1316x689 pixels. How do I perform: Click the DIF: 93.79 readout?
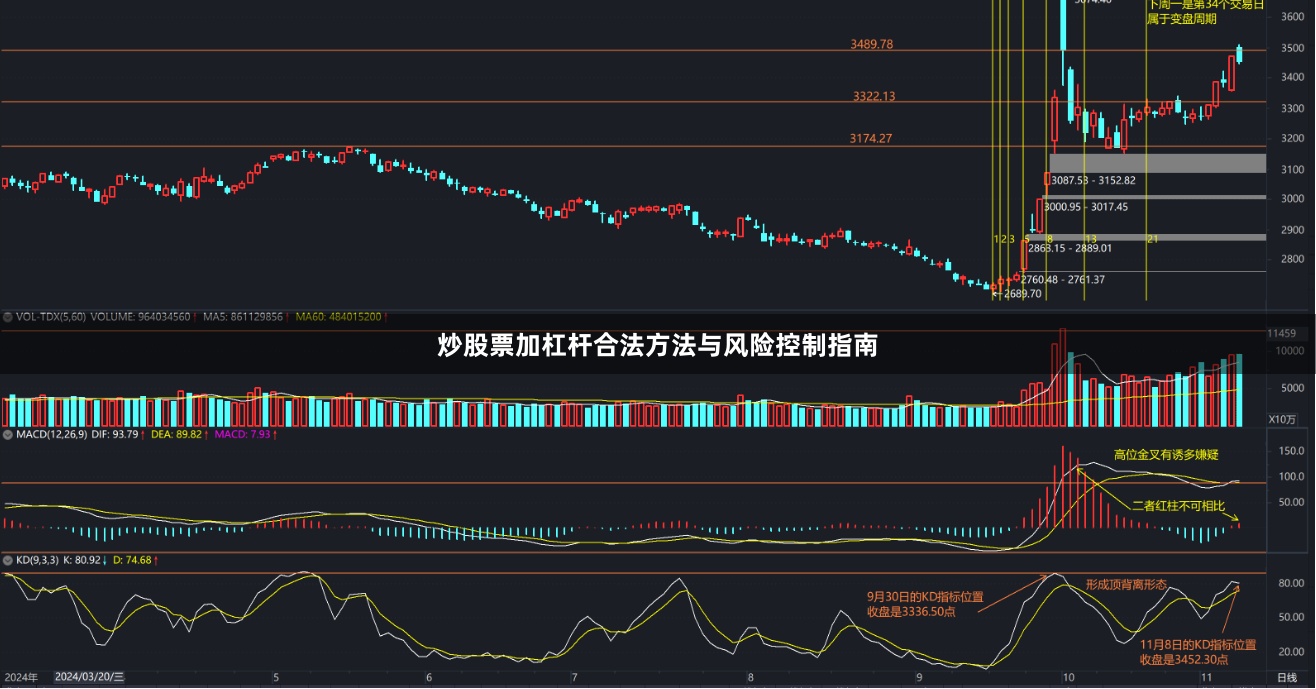pyautogui.click(x=116, y=435)
